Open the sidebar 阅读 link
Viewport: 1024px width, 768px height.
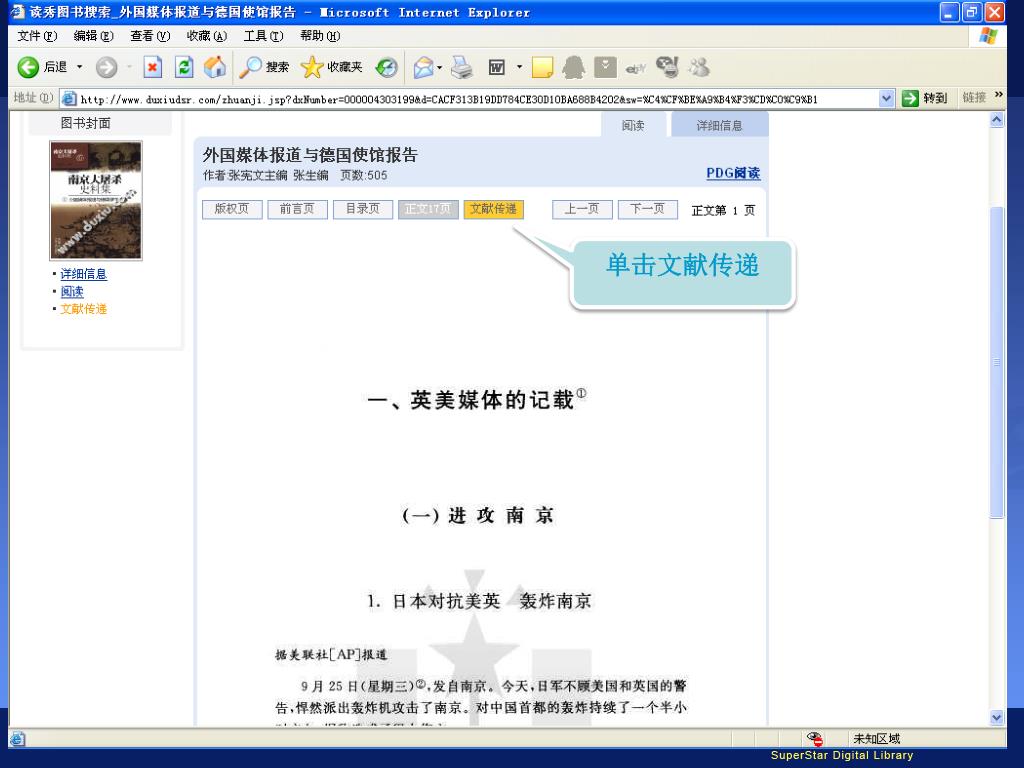point(72,291)
